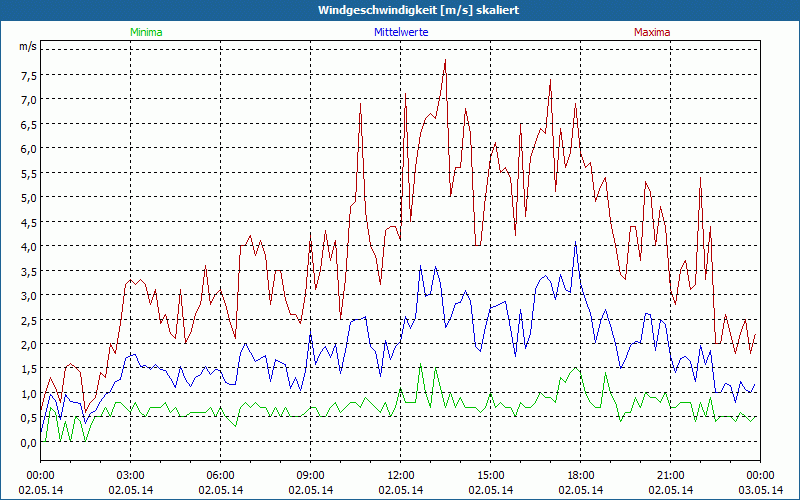Click the Minima legend label
Image resolution: width=800 pixels, height=500 pixels.
click(x=146, y=32)
